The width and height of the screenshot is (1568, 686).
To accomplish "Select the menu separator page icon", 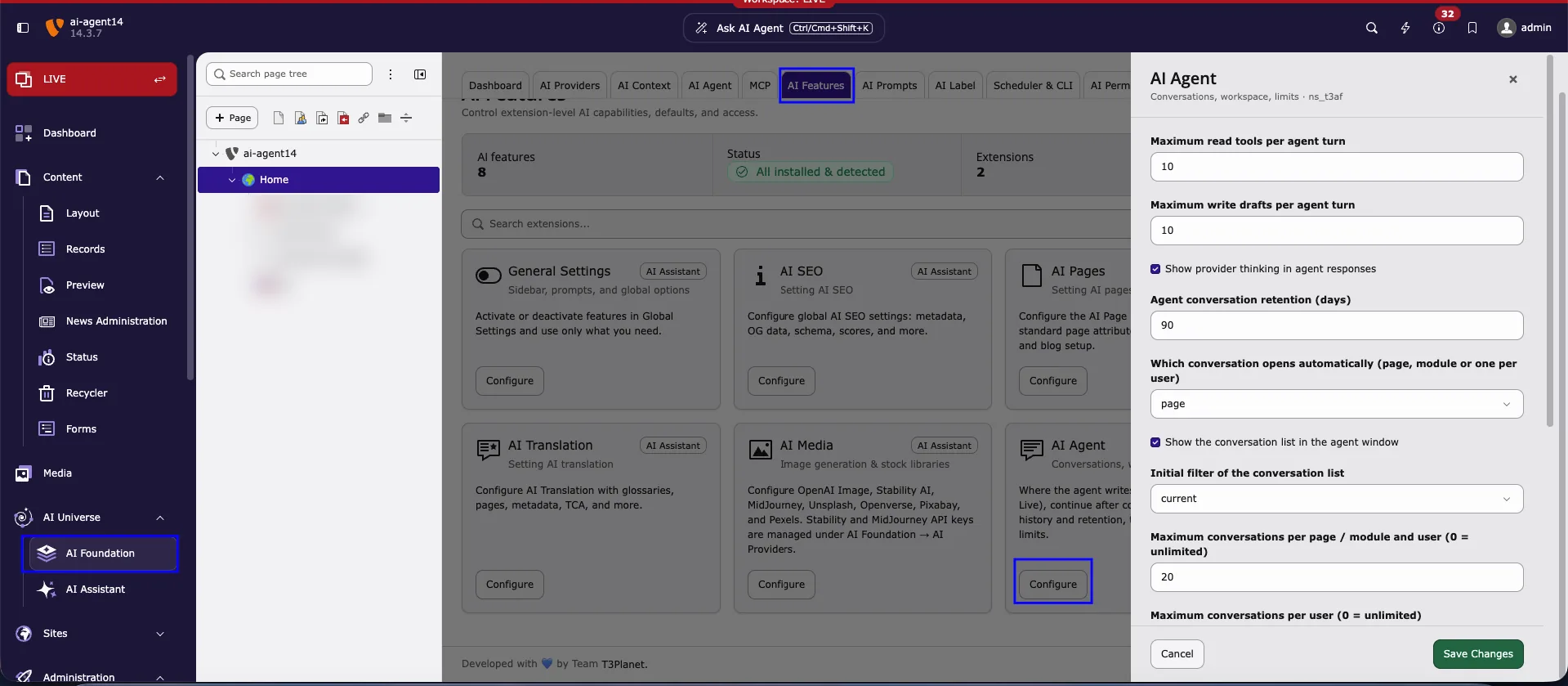I will [406, 119].
